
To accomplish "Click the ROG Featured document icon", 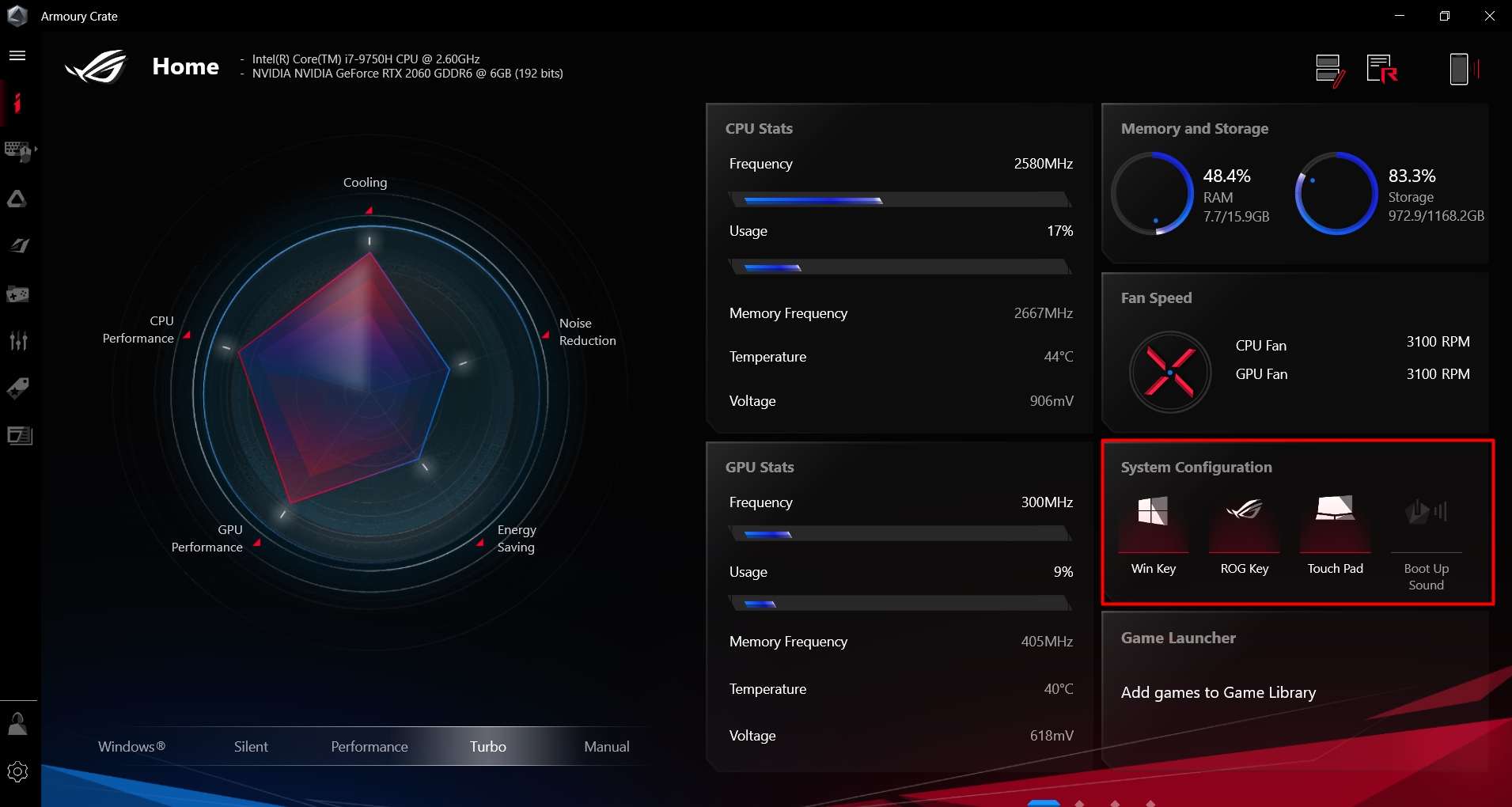I will click(1380, 69).
